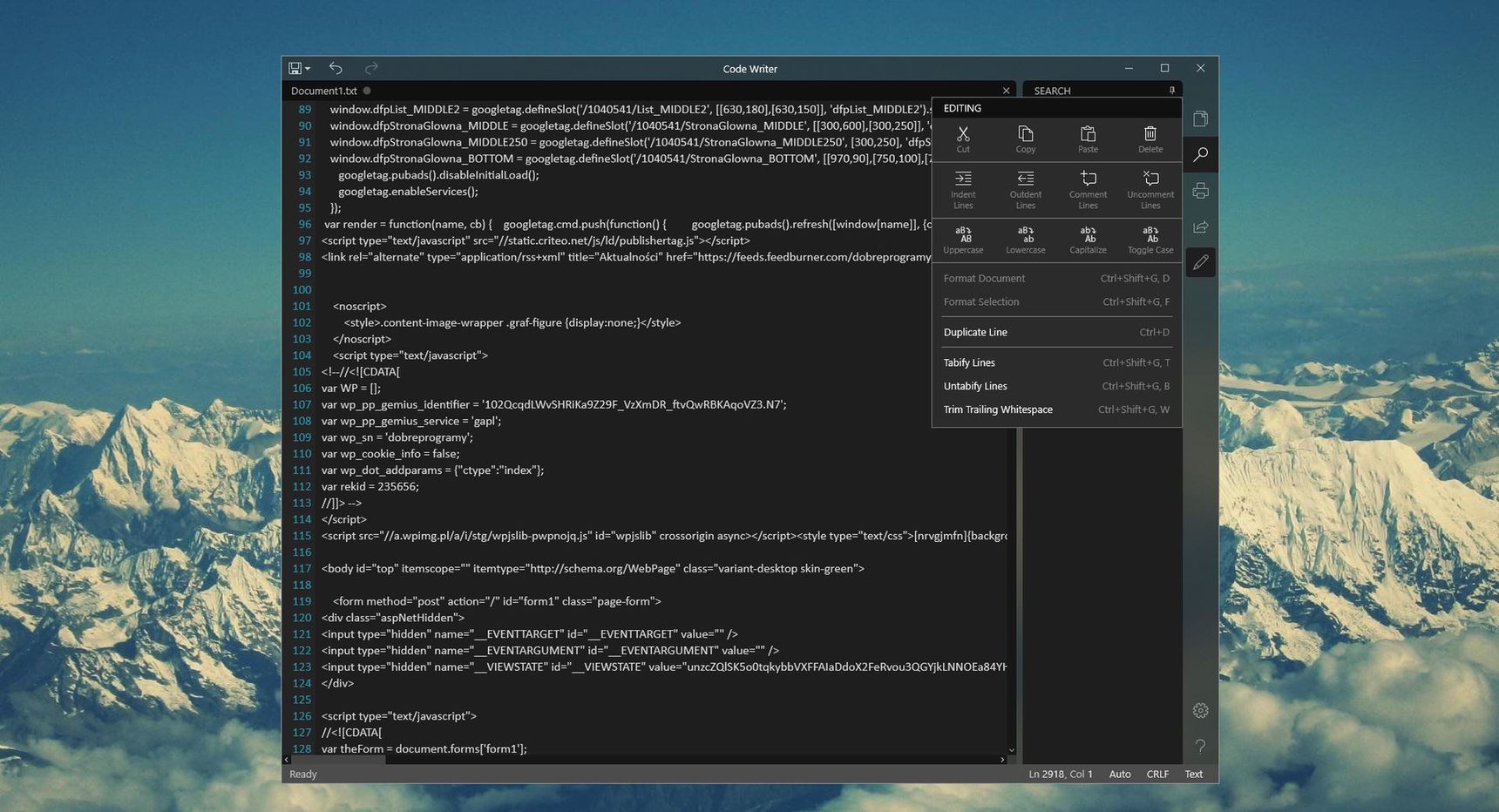This screenshot has width=1499, height=812.
Task: Convert text with Lowercase icon
Action: (1026, 240)
